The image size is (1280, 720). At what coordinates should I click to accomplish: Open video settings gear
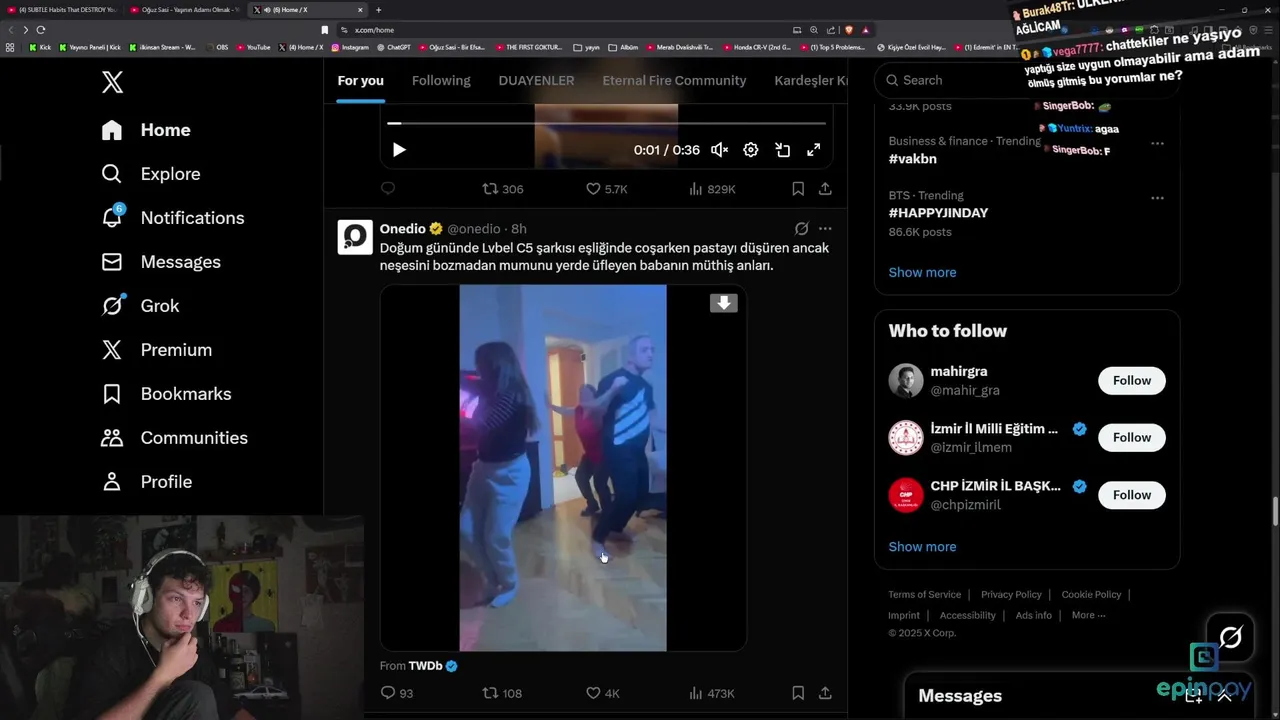point(751,150)
